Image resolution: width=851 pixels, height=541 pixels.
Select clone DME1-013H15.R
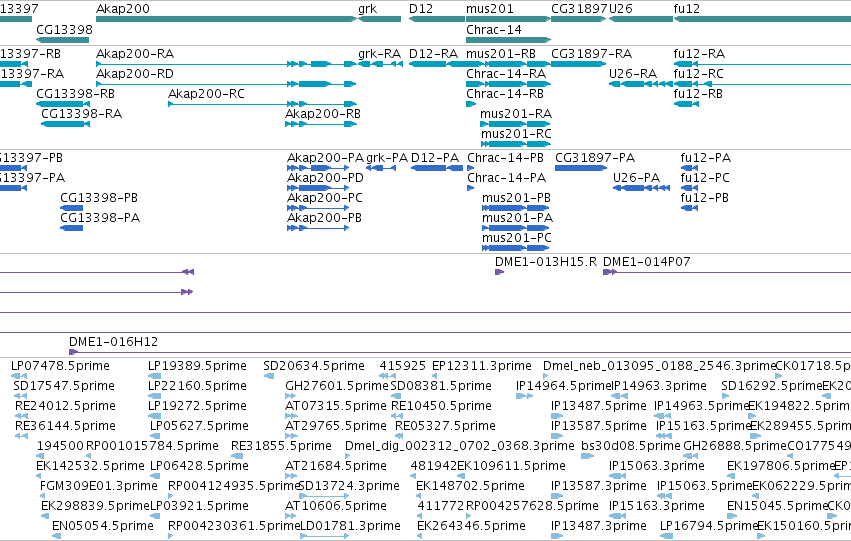499,272
